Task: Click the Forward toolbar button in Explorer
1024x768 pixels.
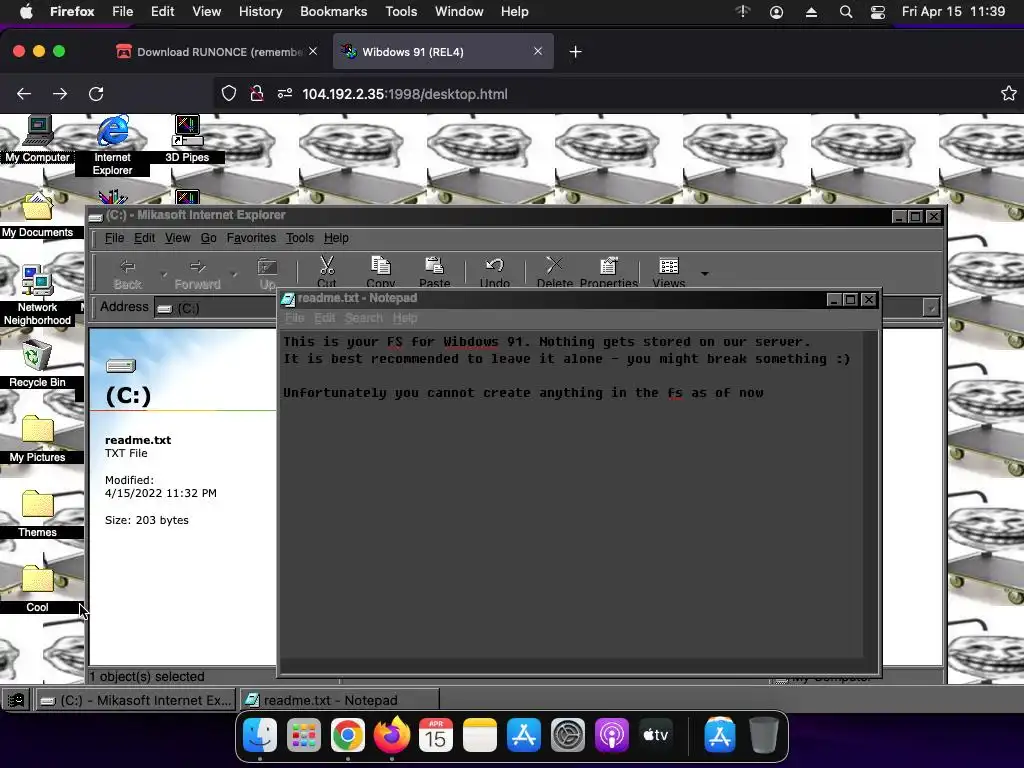Action: (x=197, y=274)
